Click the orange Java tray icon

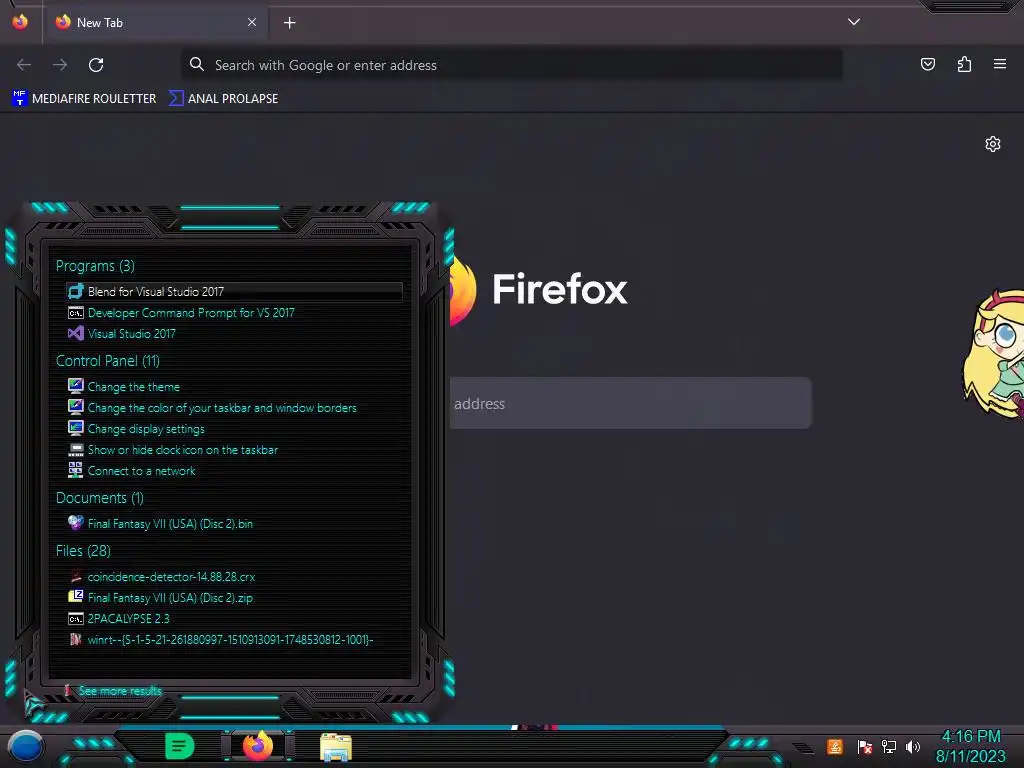tap(835, 746)
